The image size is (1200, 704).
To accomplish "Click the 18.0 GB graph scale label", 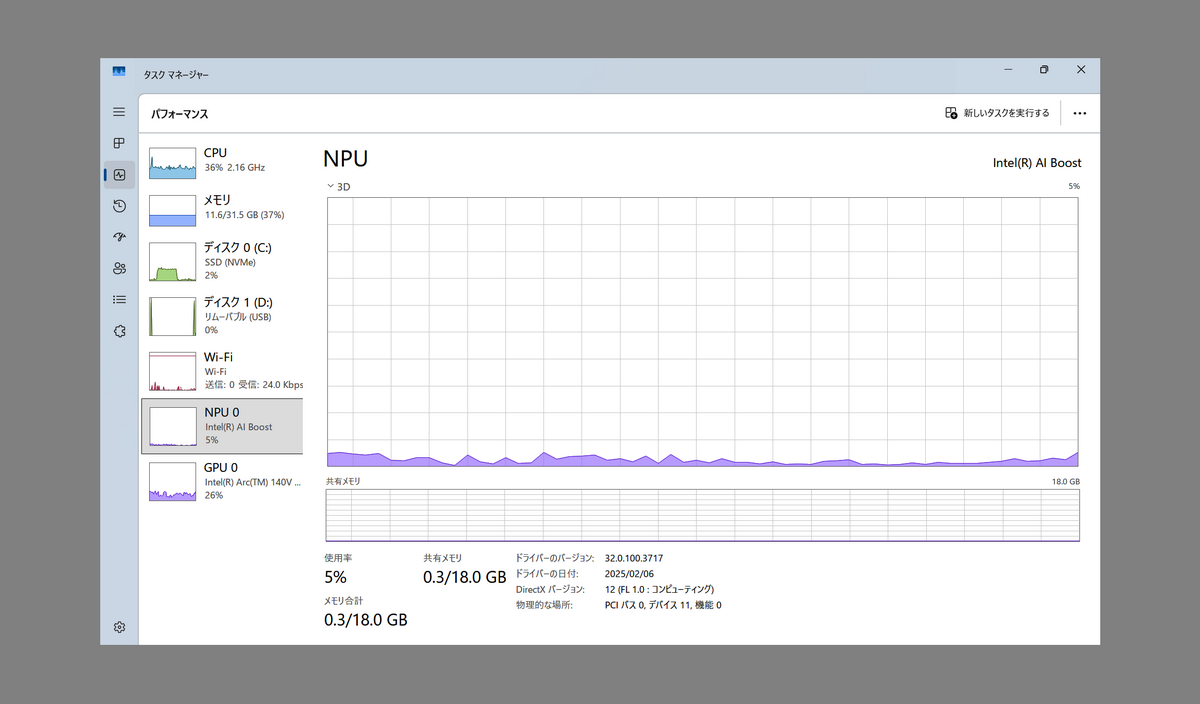I will (1065, 482).
